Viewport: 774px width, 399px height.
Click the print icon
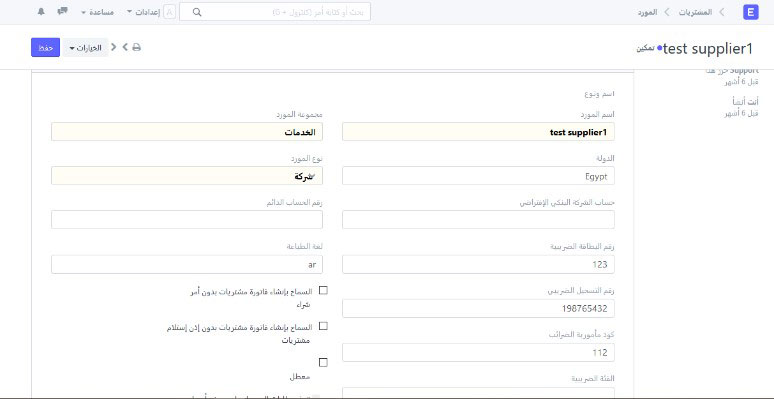[x=136, y=47]
